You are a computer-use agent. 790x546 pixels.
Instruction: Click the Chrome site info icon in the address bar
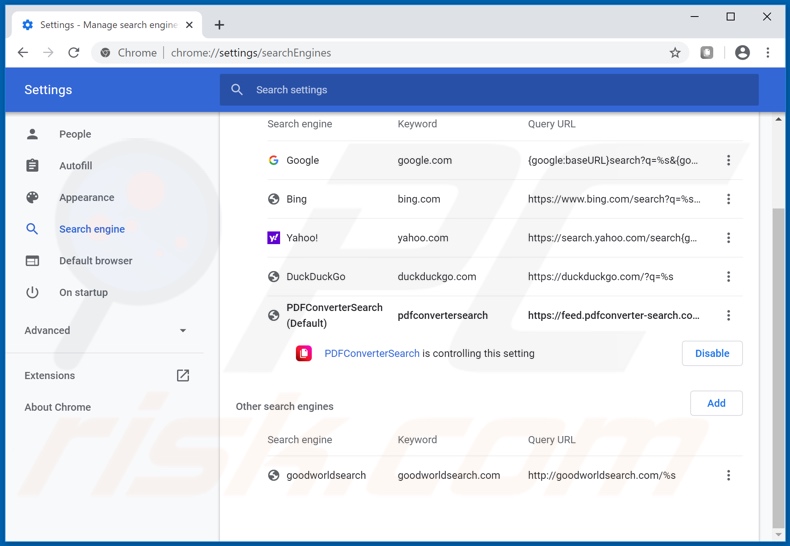pos(105,52)
